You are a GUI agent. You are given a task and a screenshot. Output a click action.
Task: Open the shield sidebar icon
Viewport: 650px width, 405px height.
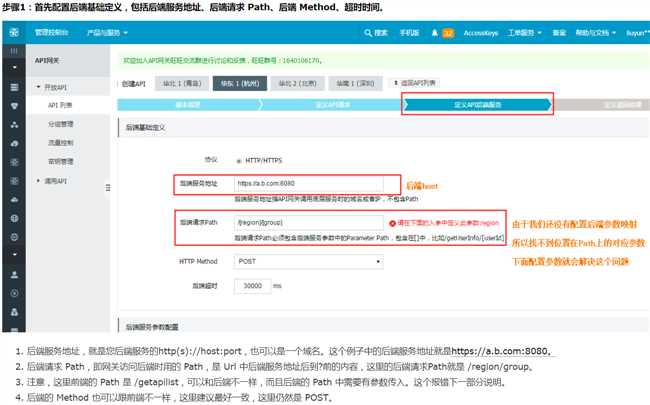coord(14,106)
